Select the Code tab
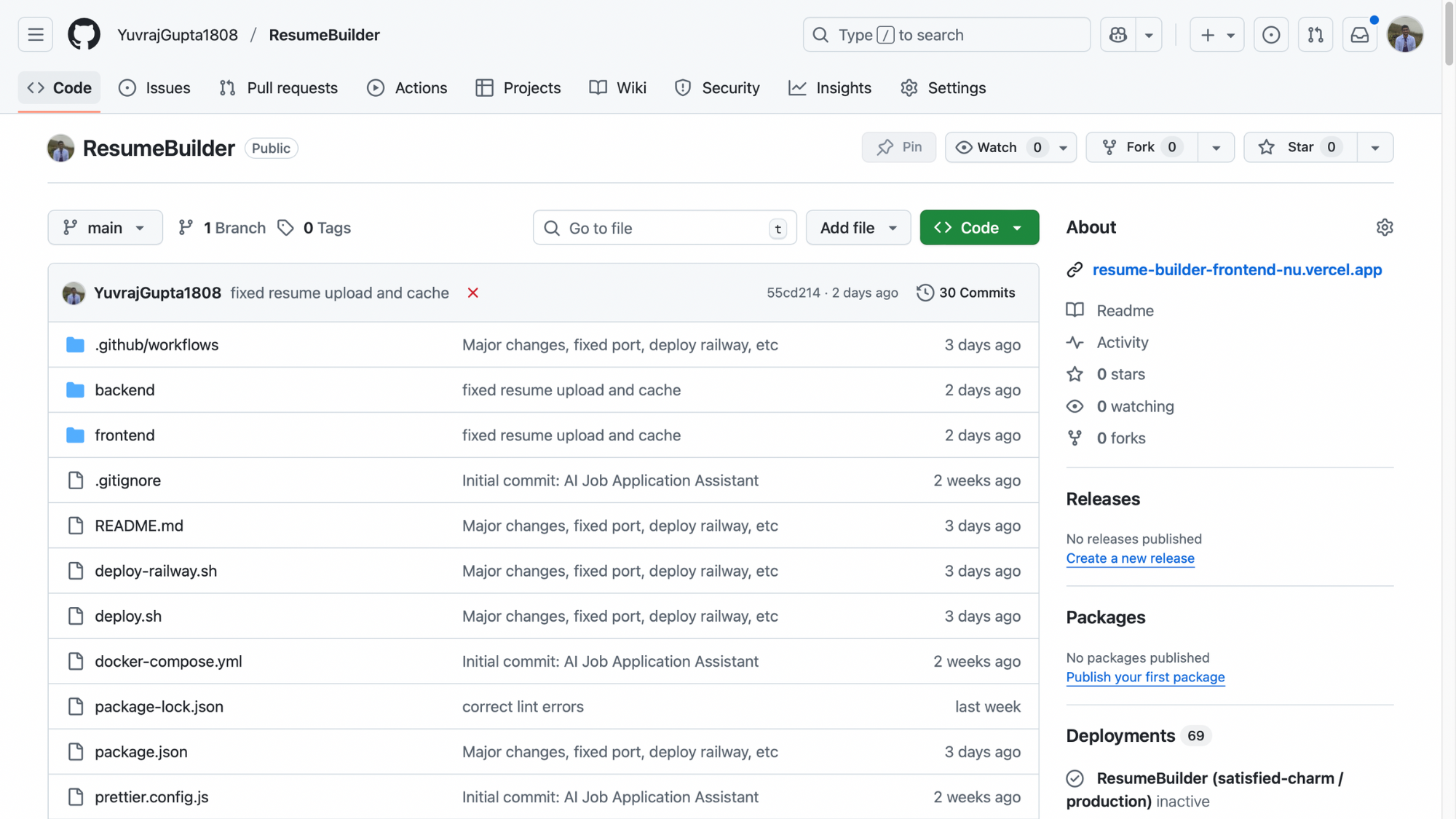 (x=59, y=88)
